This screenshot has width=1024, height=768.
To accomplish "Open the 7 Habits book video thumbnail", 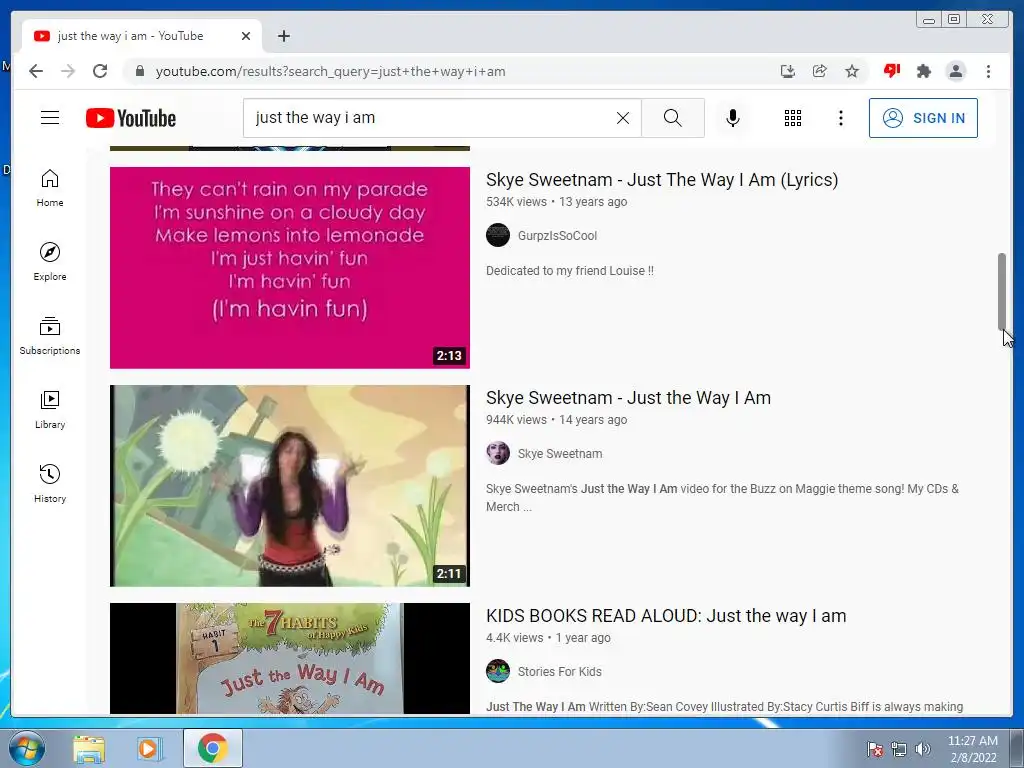I will coord(289,658).
